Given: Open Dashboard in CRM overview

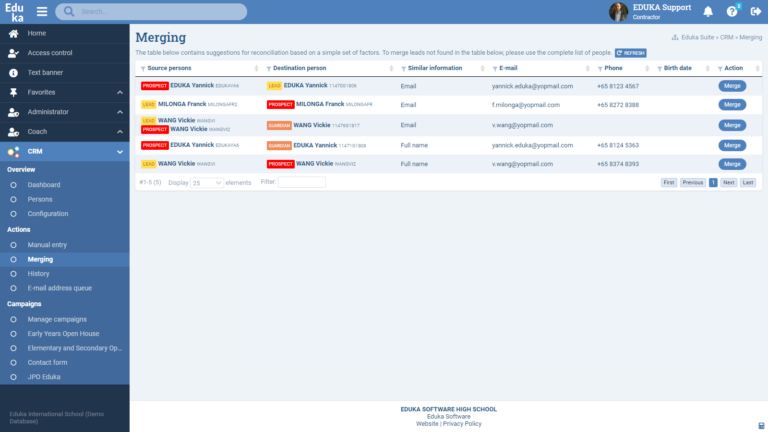Looking at the screenshot, I should (x=44, y=185).
